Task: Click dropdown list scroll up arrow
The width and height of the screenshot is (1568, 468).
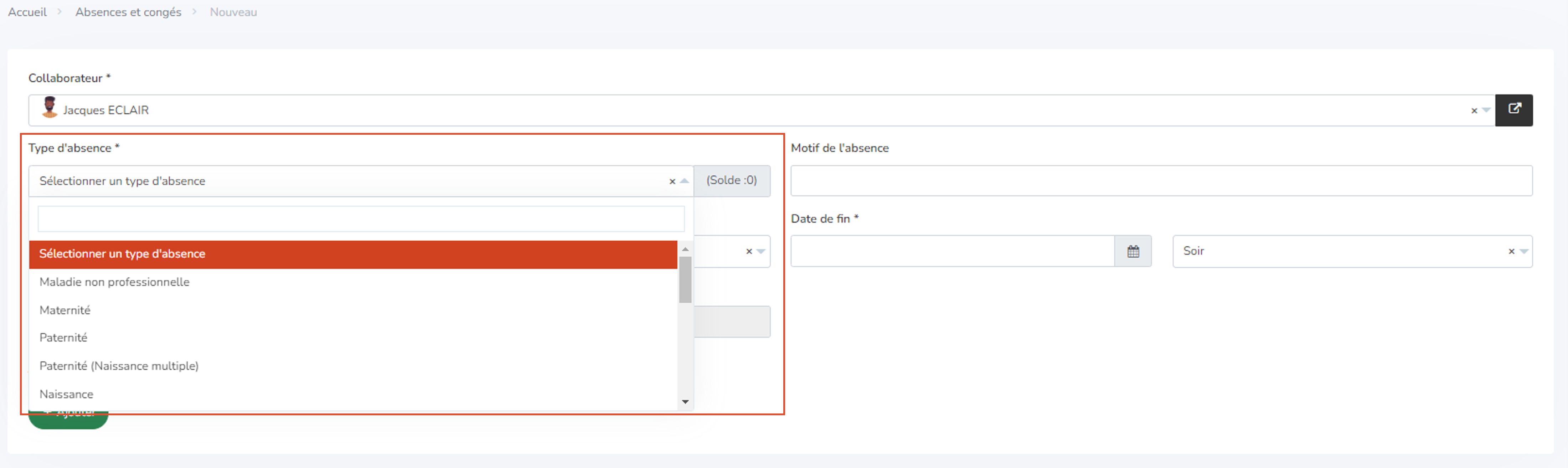Action: coord(685,249)
